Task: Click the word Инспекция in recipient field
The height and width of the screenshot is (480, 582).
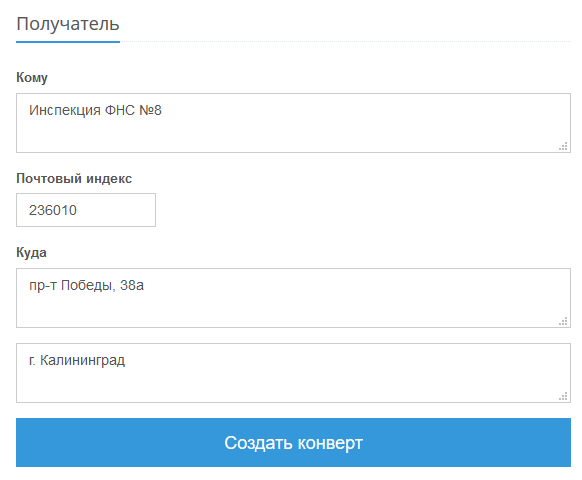Action: click(65, 110)
